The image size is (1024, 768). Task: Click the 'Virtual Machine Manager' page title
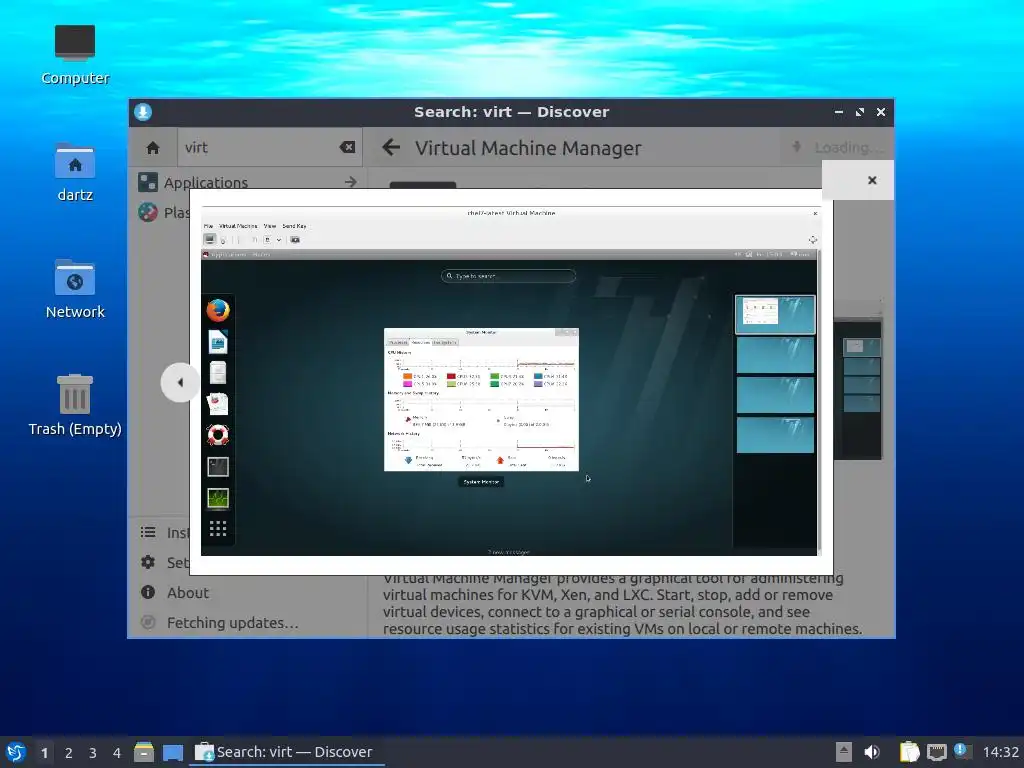pos(528,148)
